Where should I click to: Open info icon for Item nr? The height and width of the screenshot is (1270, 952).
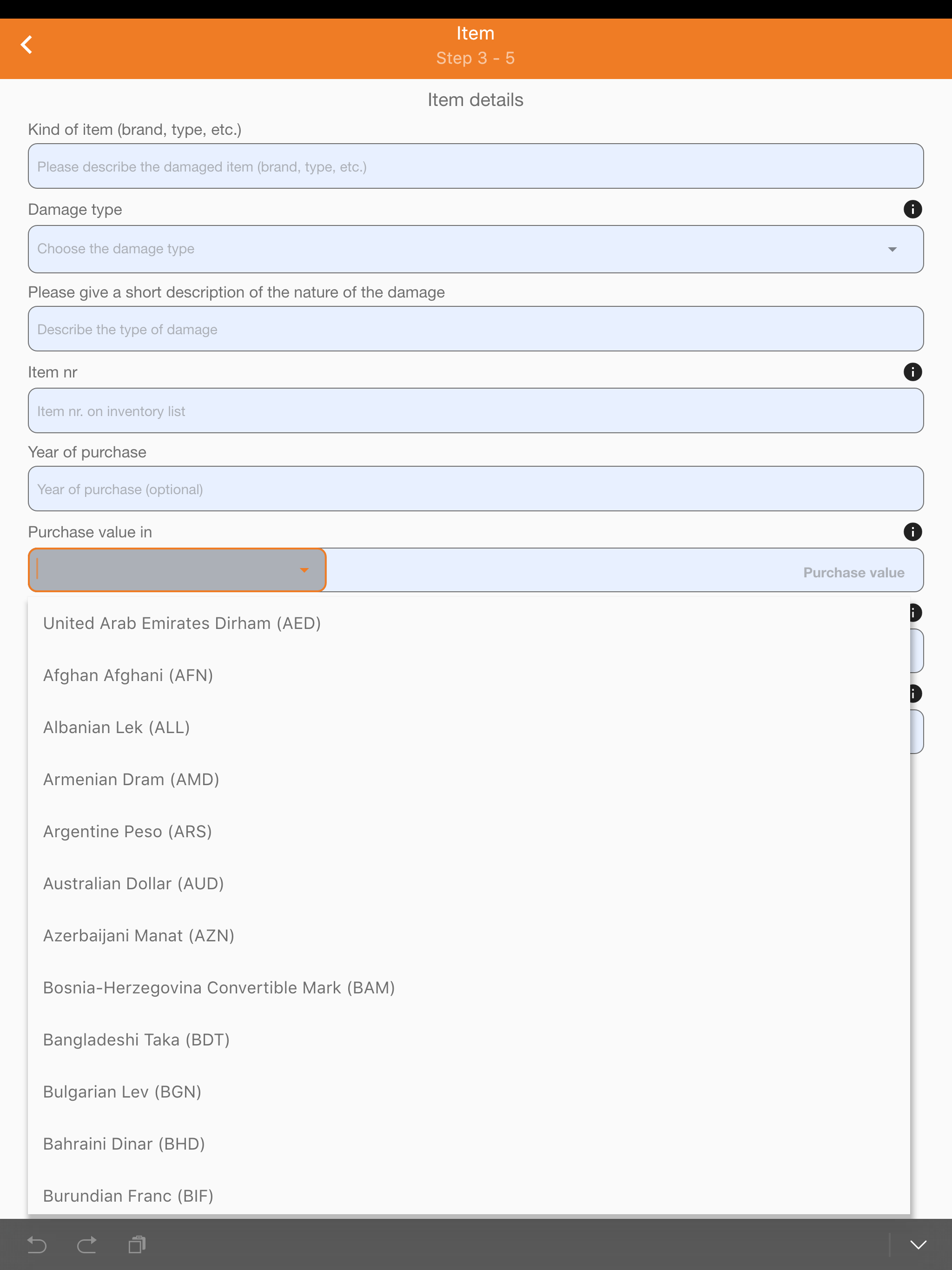912,372
